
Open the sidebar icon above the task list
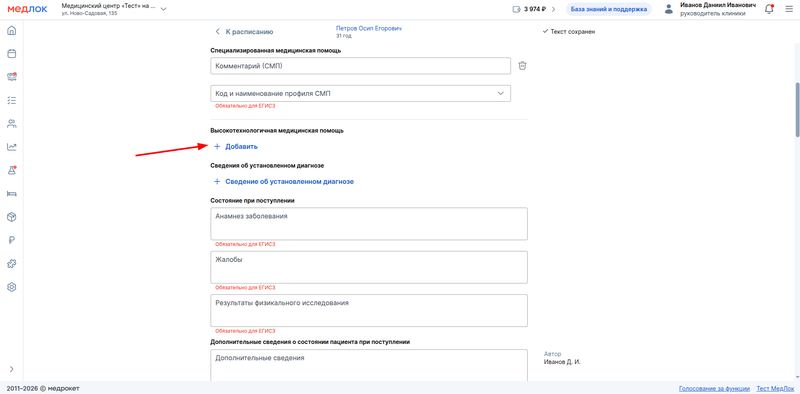point(12,77)
